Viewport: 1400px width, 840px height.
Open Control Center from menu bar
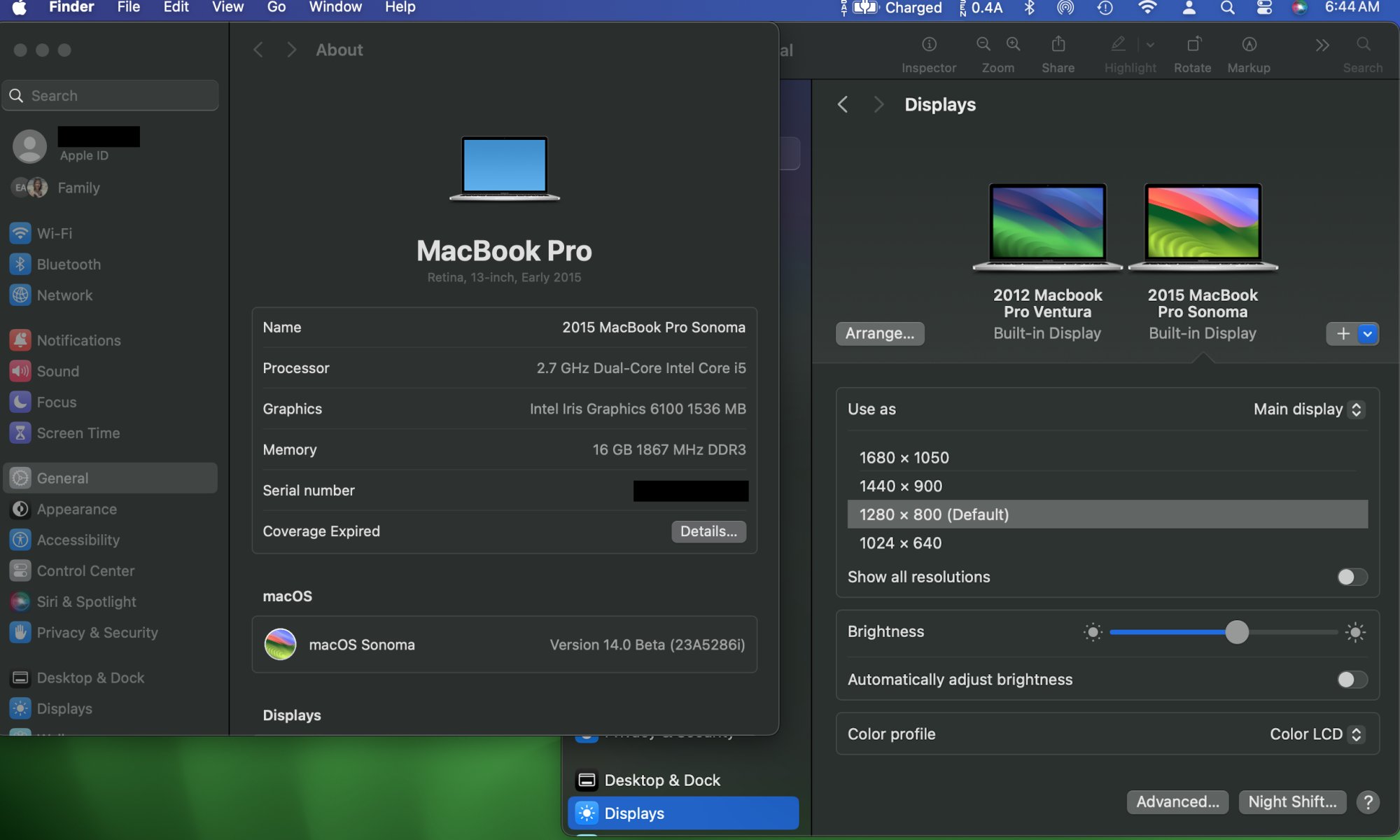point(1264,8)
